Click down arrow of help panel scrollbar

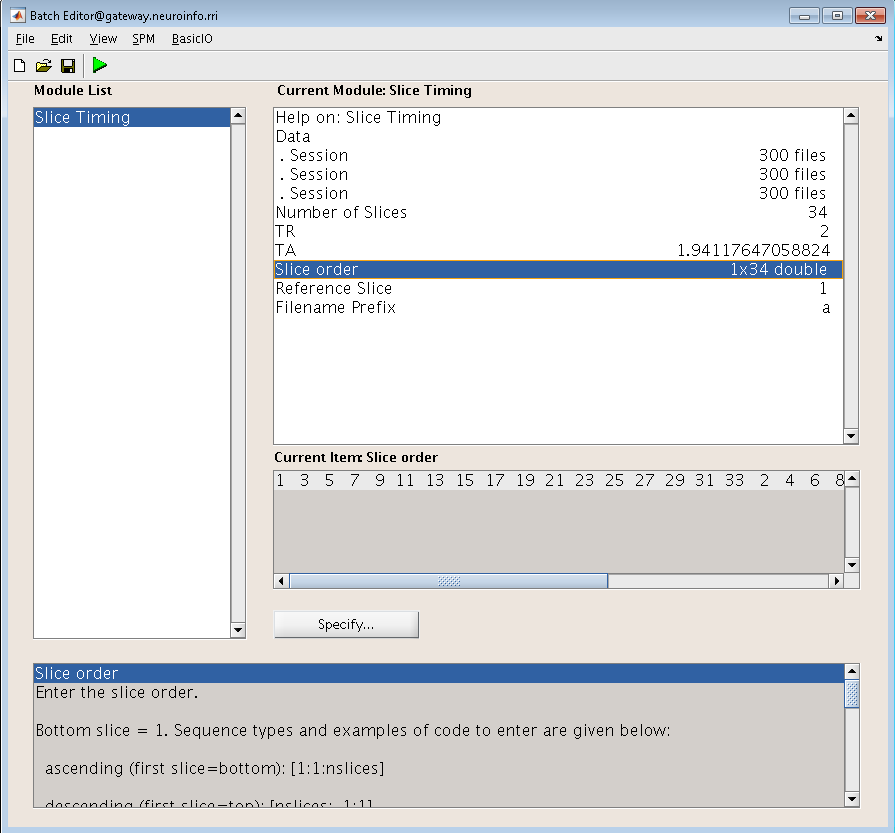pyautogui.click(x=852, y=799)
